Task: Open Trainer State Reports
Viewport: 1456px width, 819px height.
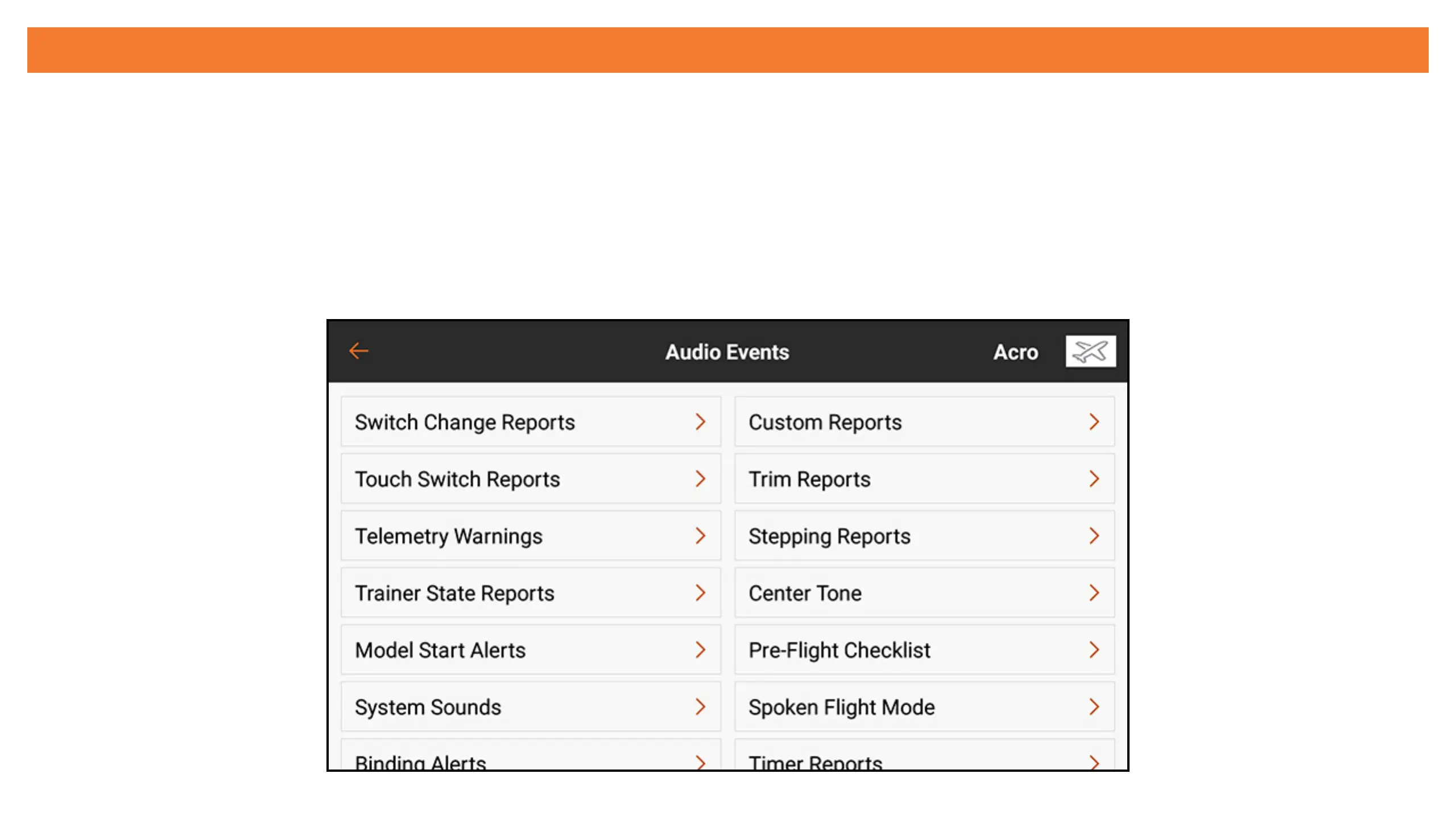Action: click(530, 593)
